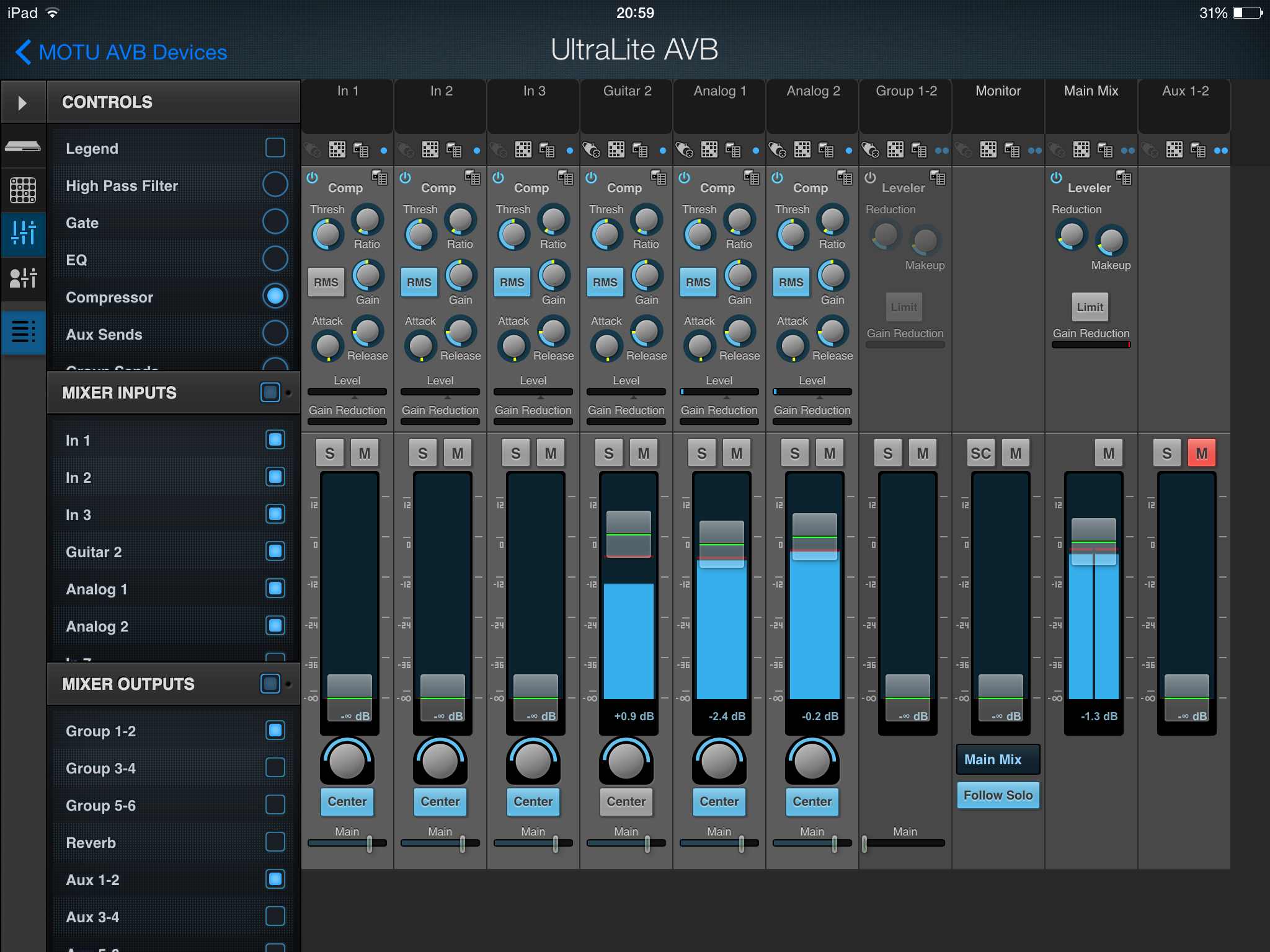1270x952 pixels.
Task: Select the list view sidebar icon
Action: pyautogui.click(x=23, y=332)
